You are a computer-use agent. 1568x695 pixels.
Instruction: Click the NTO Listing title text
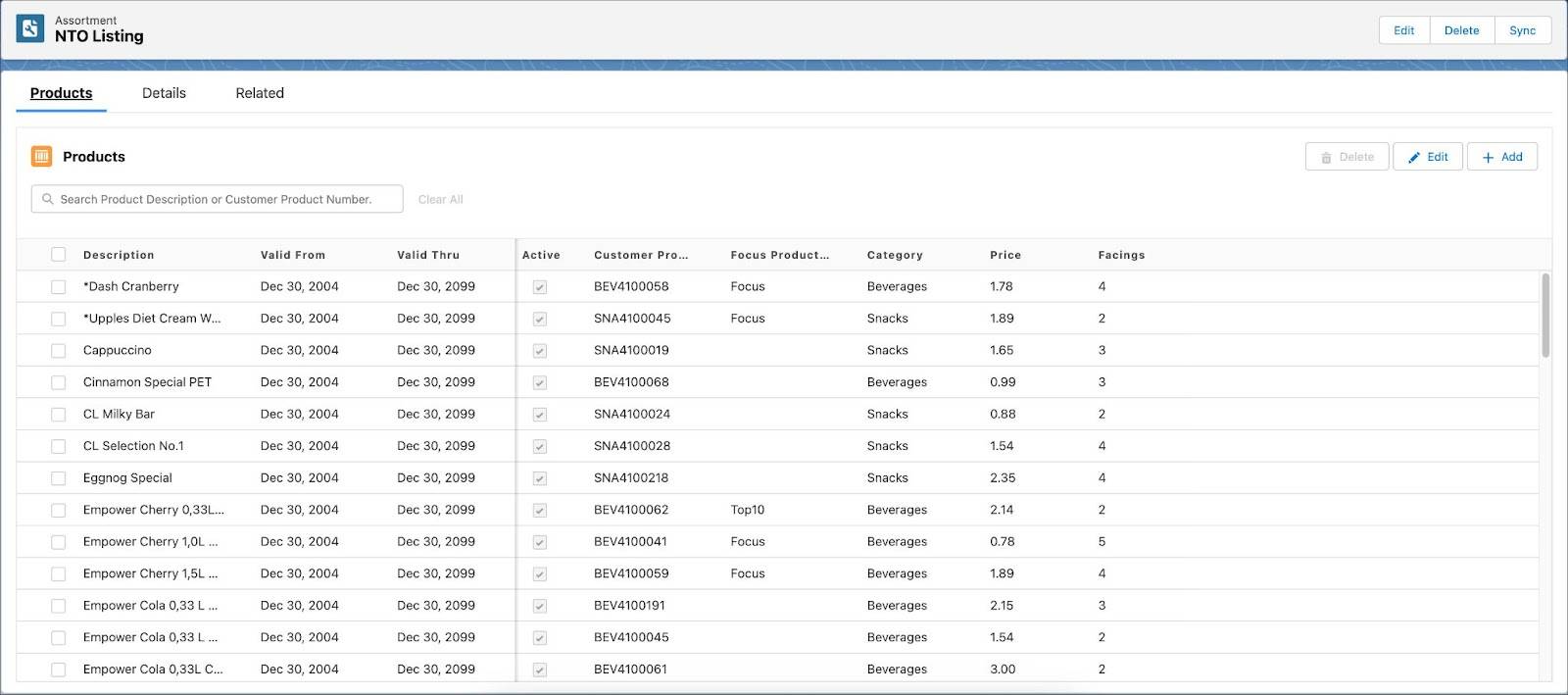coord(99,36)
